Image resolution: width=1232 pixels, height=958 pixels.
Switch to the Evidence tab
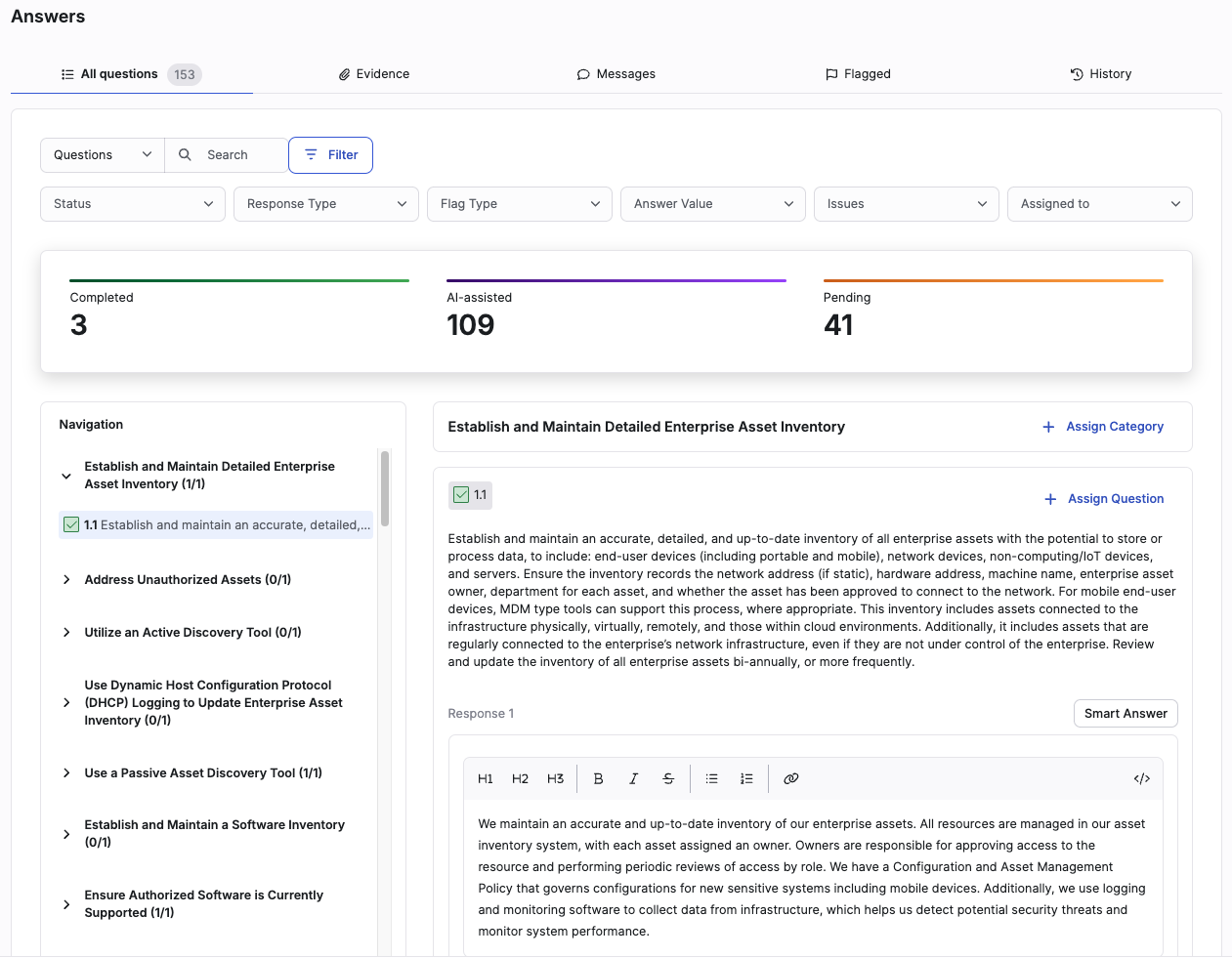click(x=374, y=74)
